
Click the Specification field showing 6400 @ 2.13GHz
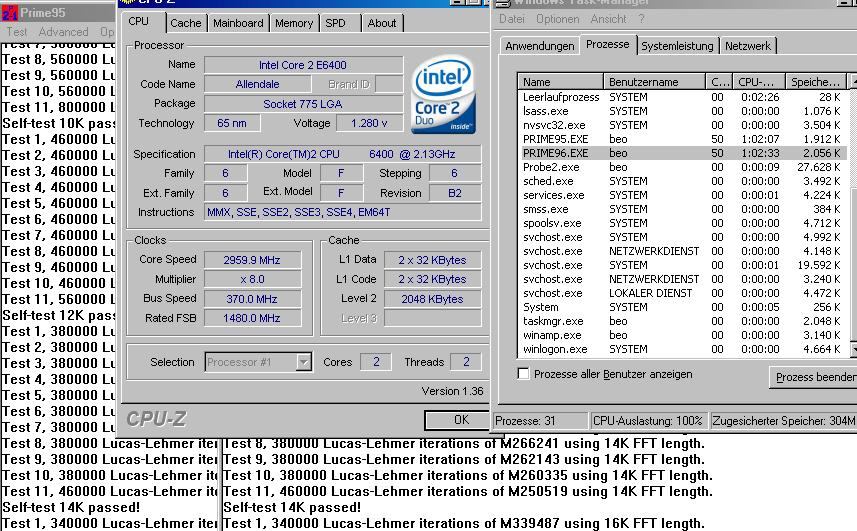343,154
